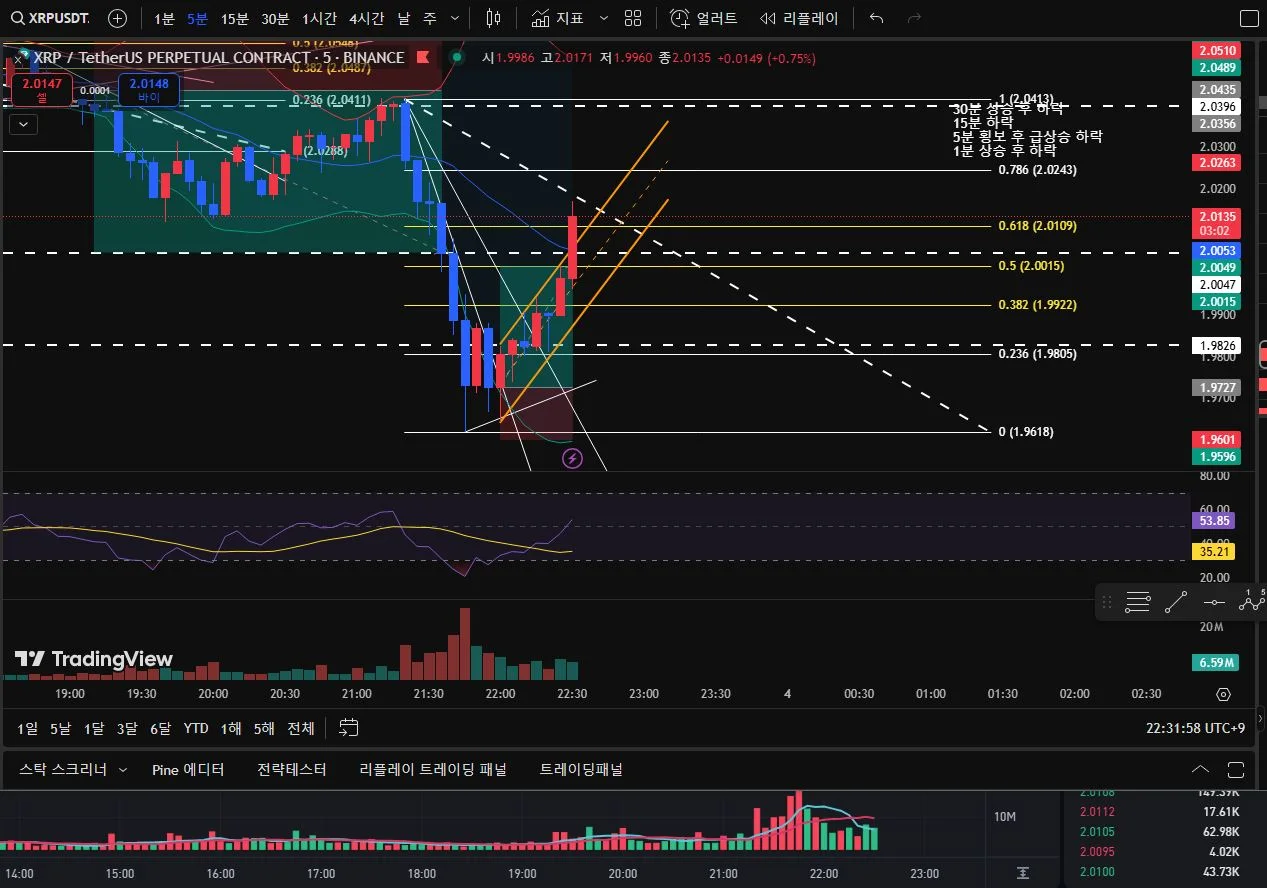Switch to the Pine 에디터 tab
1267x888 pixels.
point(188,770)
